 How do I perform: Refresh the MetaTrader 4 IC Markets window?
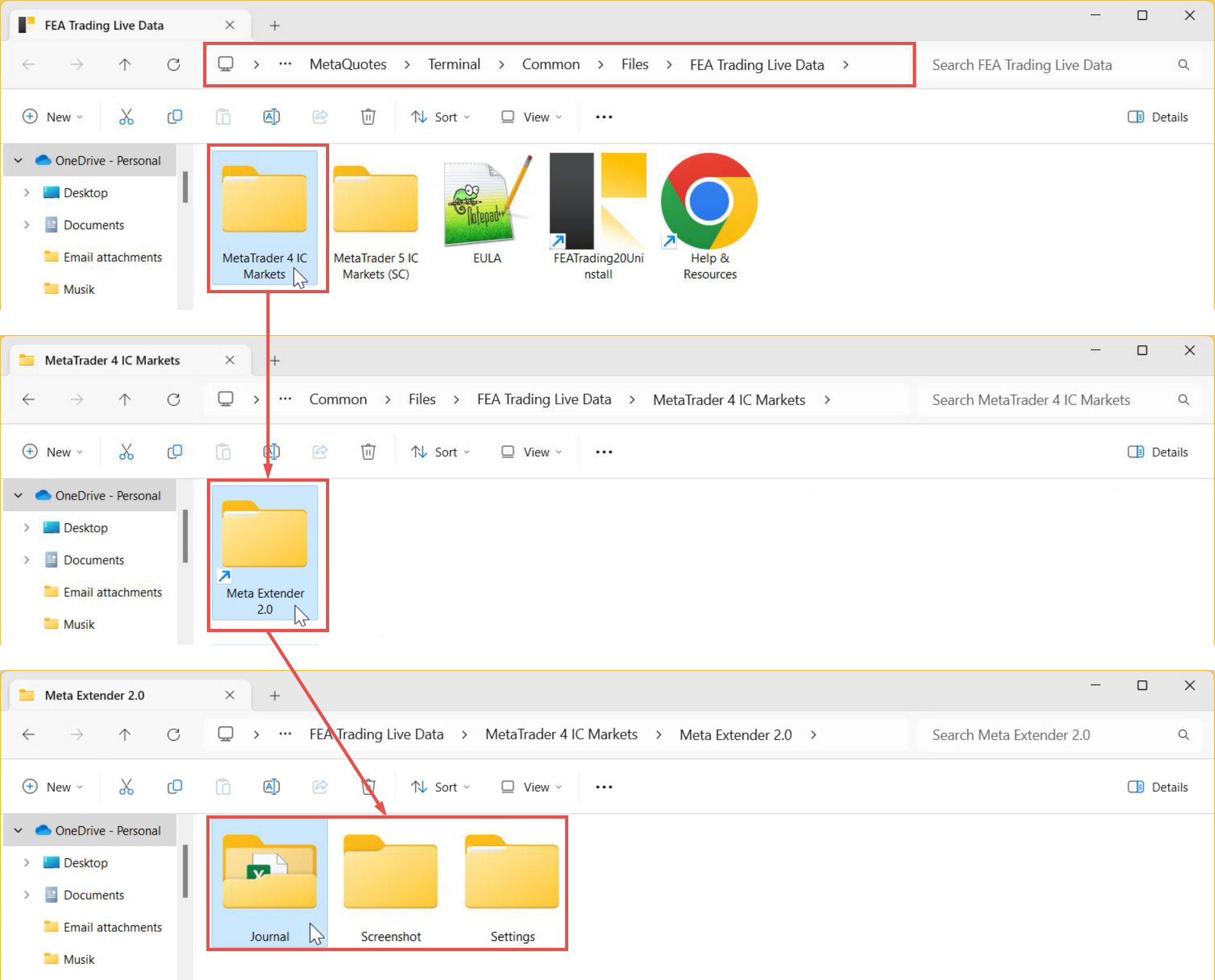pyautogui.click(x=174, y=399)
